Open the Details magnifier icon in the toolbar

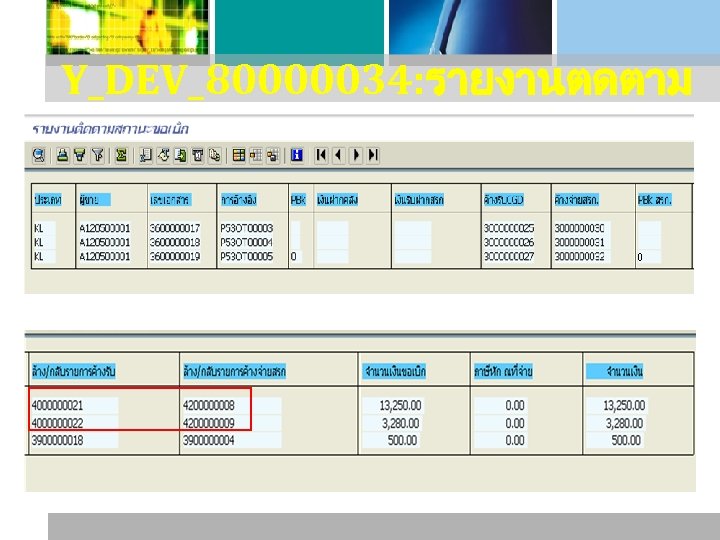[x=39, y=155]
